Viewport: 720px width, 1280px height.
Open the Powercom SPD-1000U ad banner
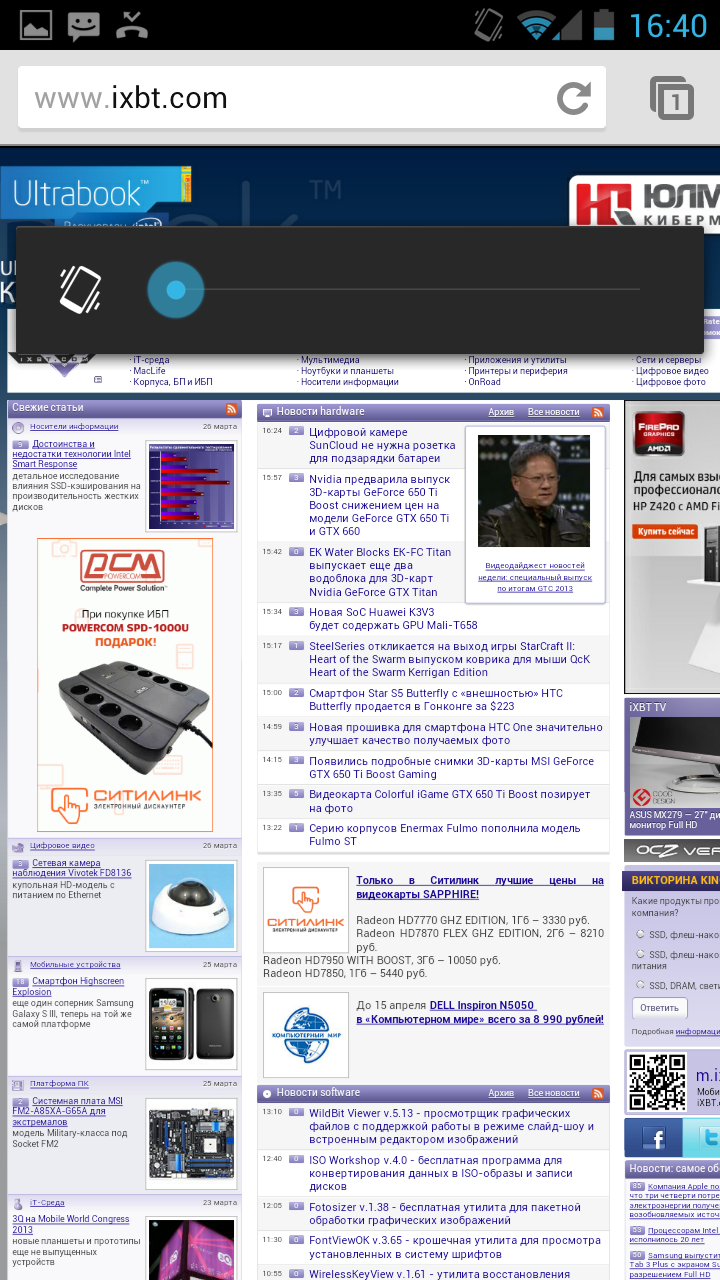(x=125, y=685)
